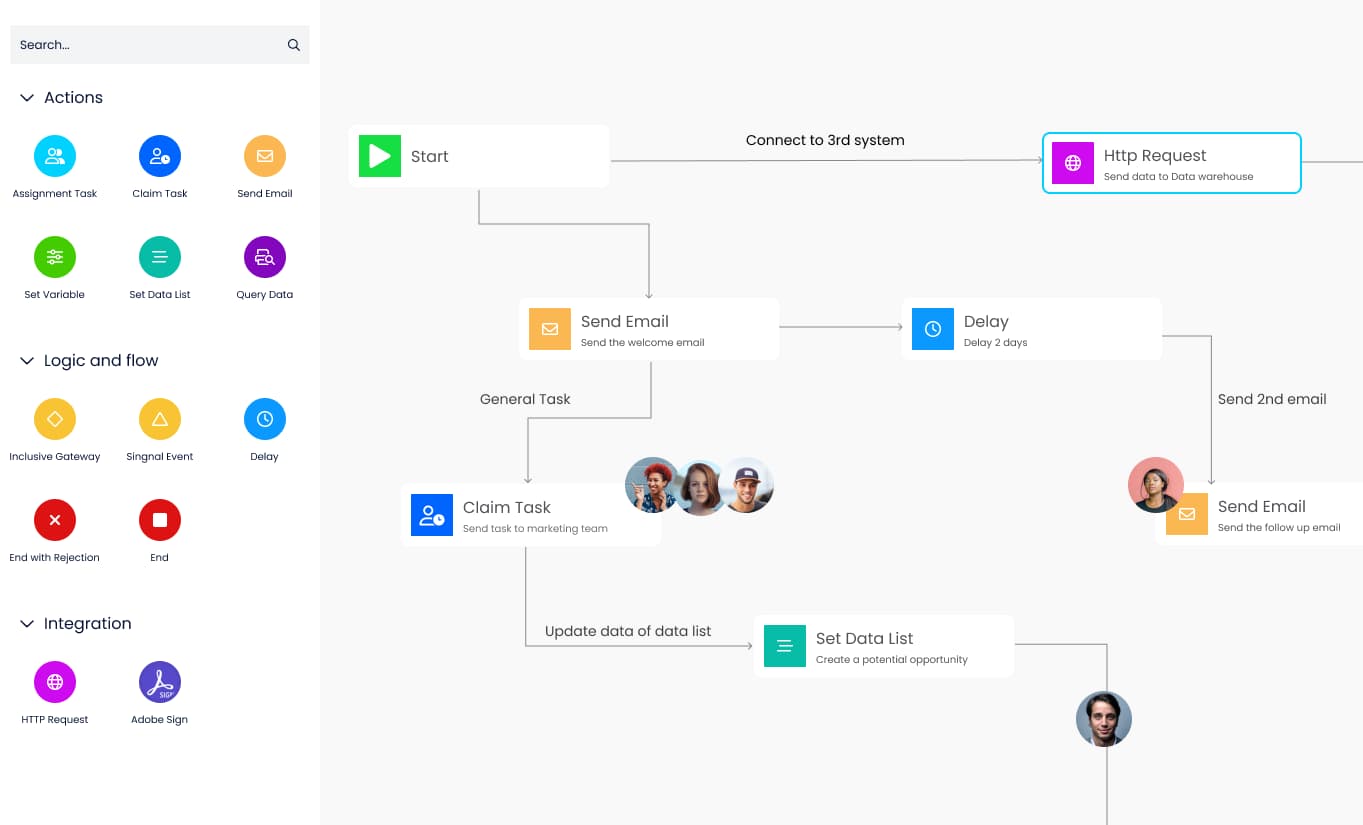Select the End with Rejection icon

pos(55,520)
